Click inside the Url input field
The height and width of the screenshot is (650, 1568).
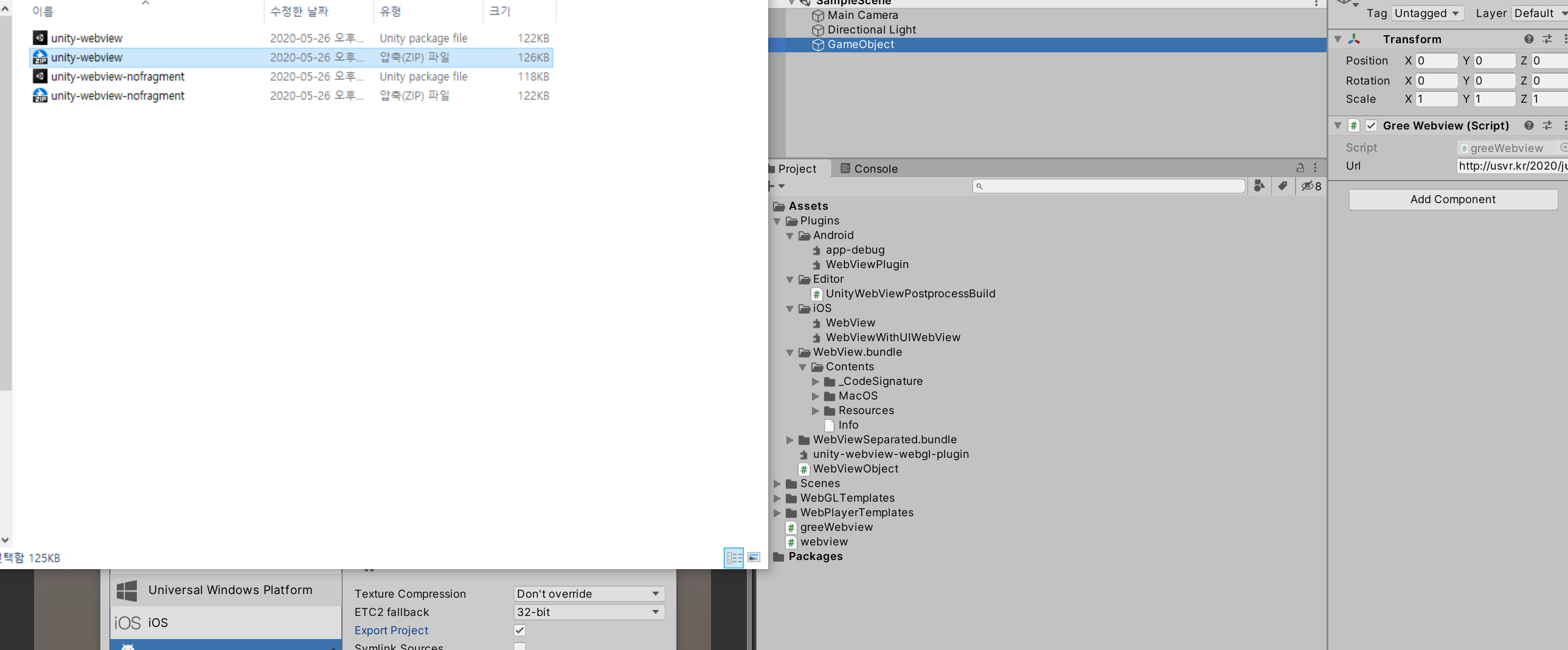click(1510, 165)
